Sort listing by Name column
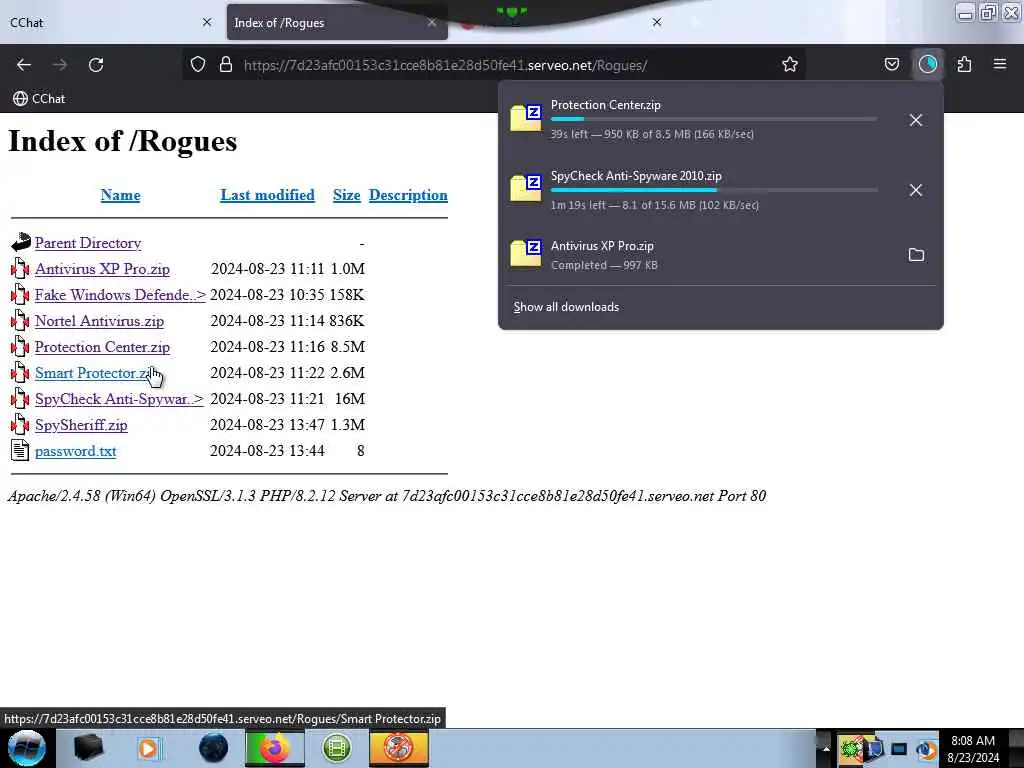Screen dimensions: 1024x768 pyautogui.click(x=120, y=195)
